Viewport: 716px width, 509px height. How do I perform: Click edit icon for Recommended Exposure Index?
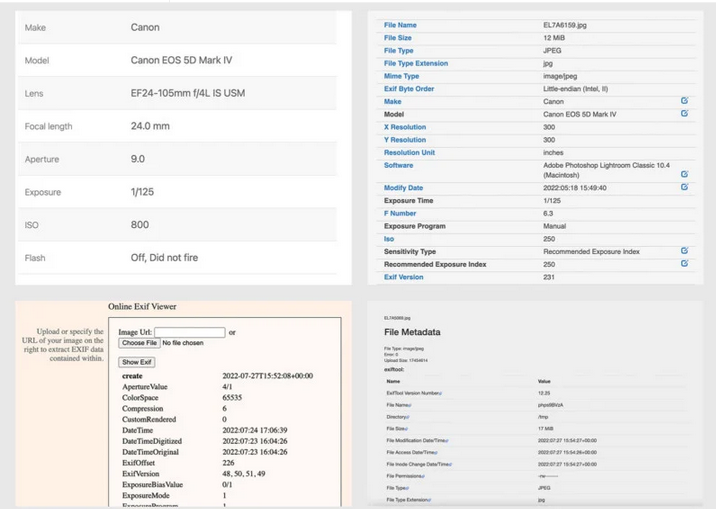684,264
